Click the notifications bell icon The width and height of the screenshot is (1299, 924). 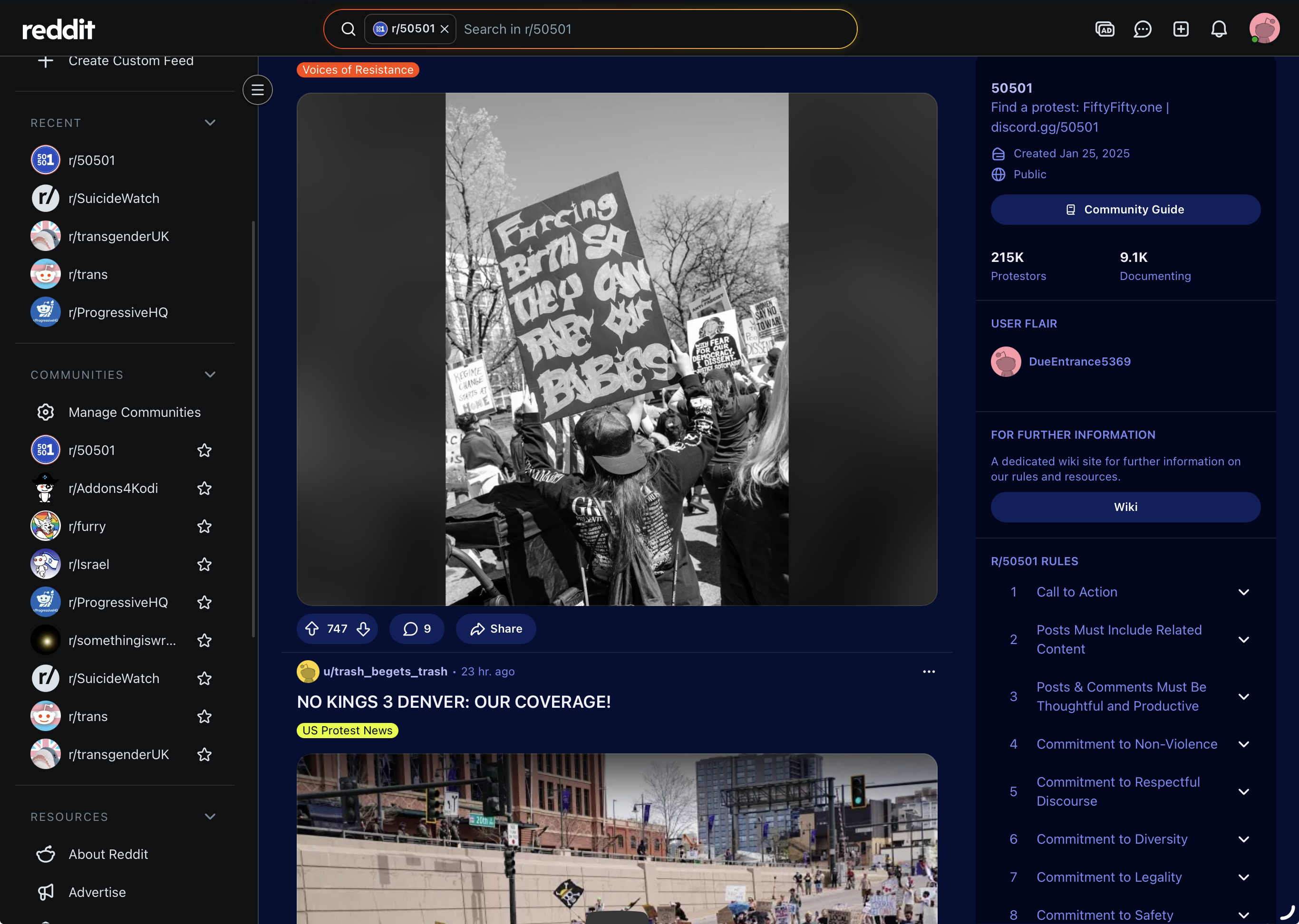[x=1218, y=29]
